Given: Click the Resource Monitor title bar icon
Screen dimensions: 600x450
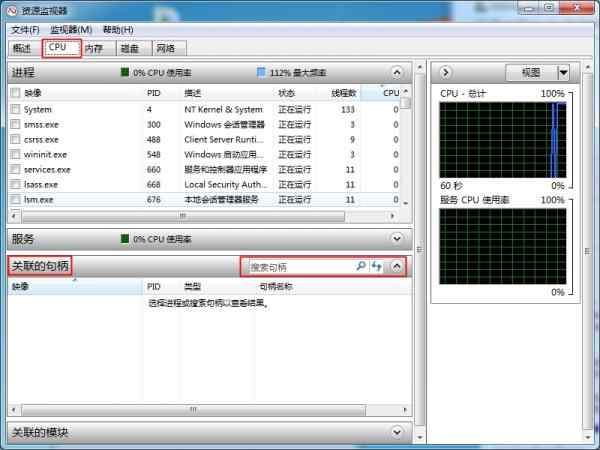Looking at the screenshot, I should click(x=12, y=10).
